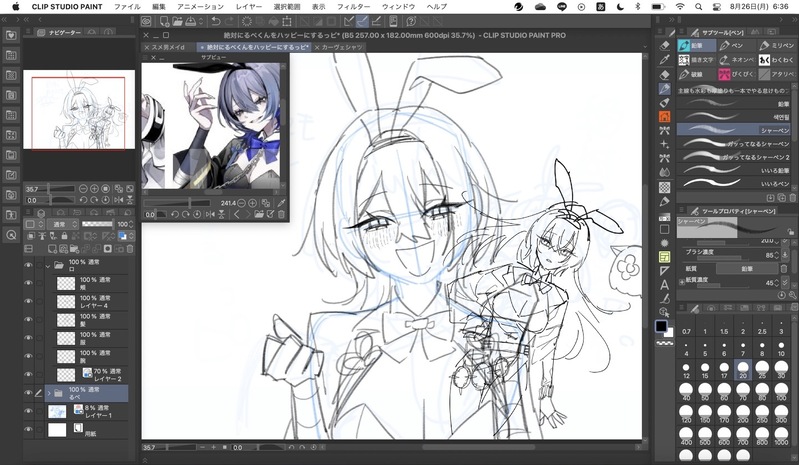The image size is (799, 465).
Task: Open the レイヤー menu
Action: pos(249,7)
